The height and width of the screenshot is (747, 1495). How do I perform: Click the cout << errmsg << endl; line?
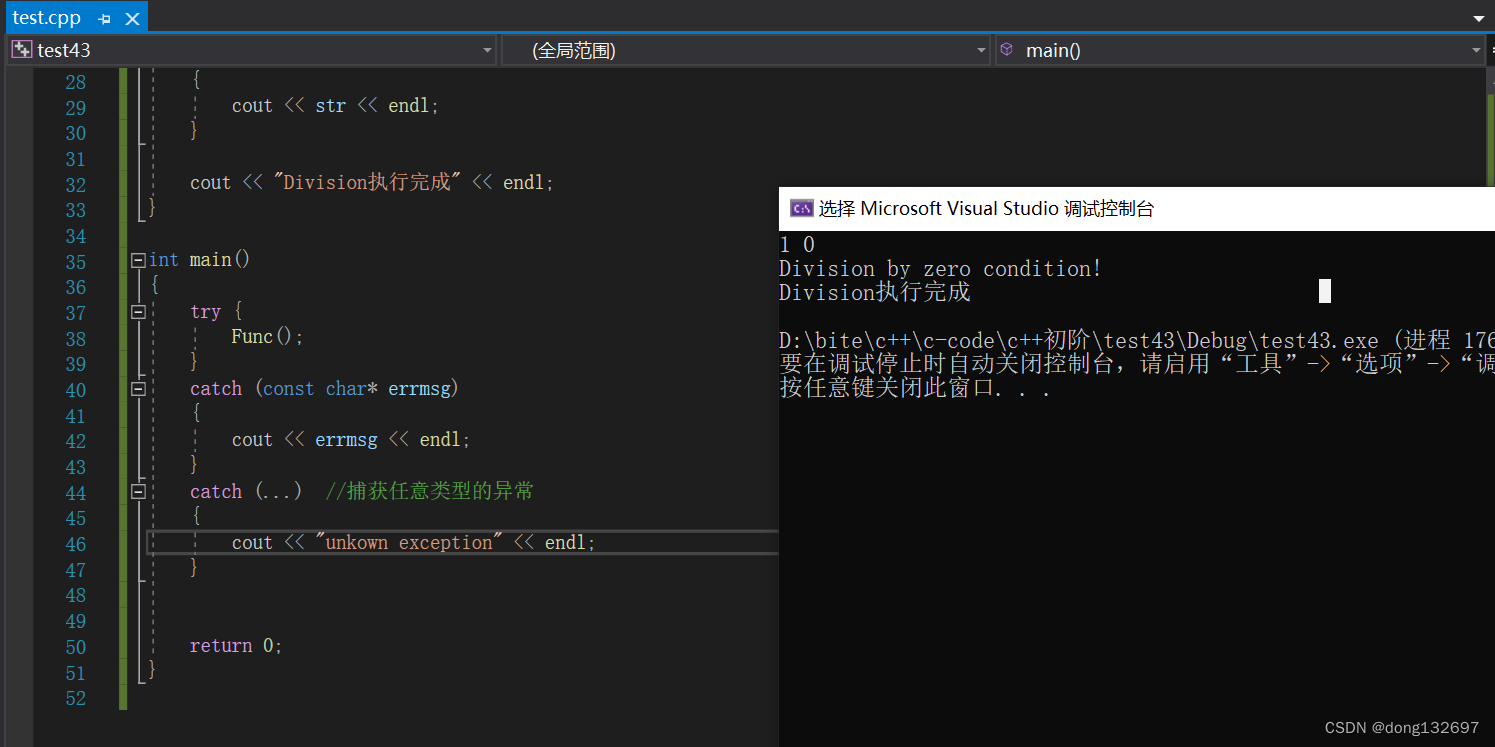(351, 440)
